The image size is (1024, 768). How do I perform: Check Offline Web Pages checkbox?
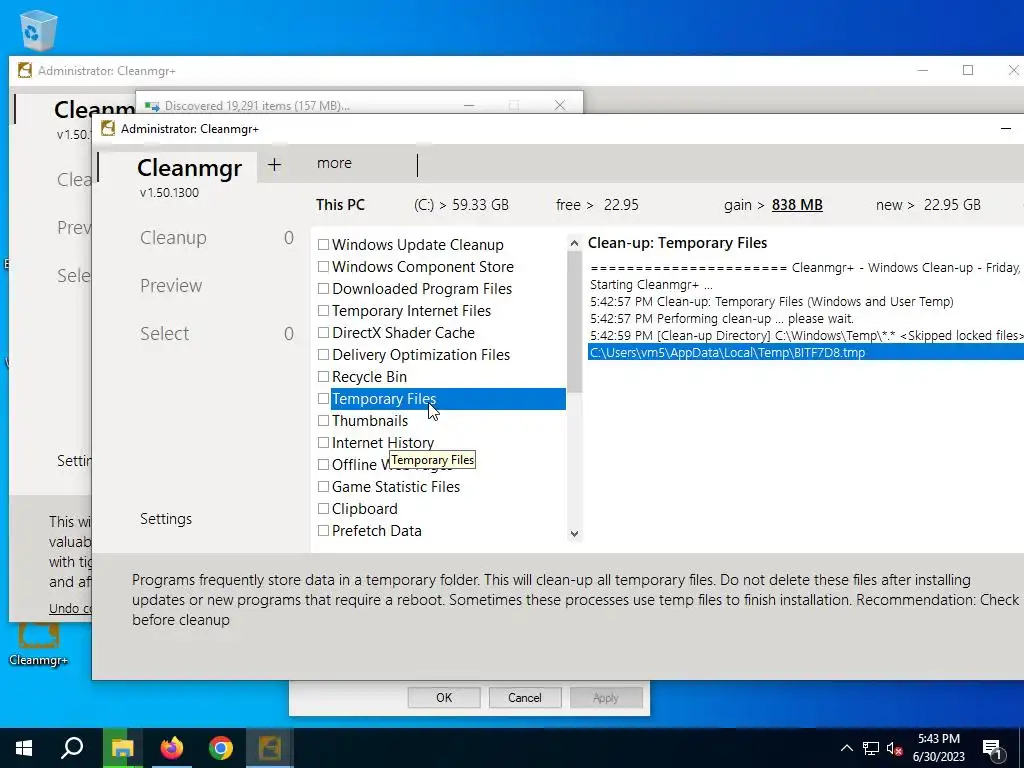[323, 464]
